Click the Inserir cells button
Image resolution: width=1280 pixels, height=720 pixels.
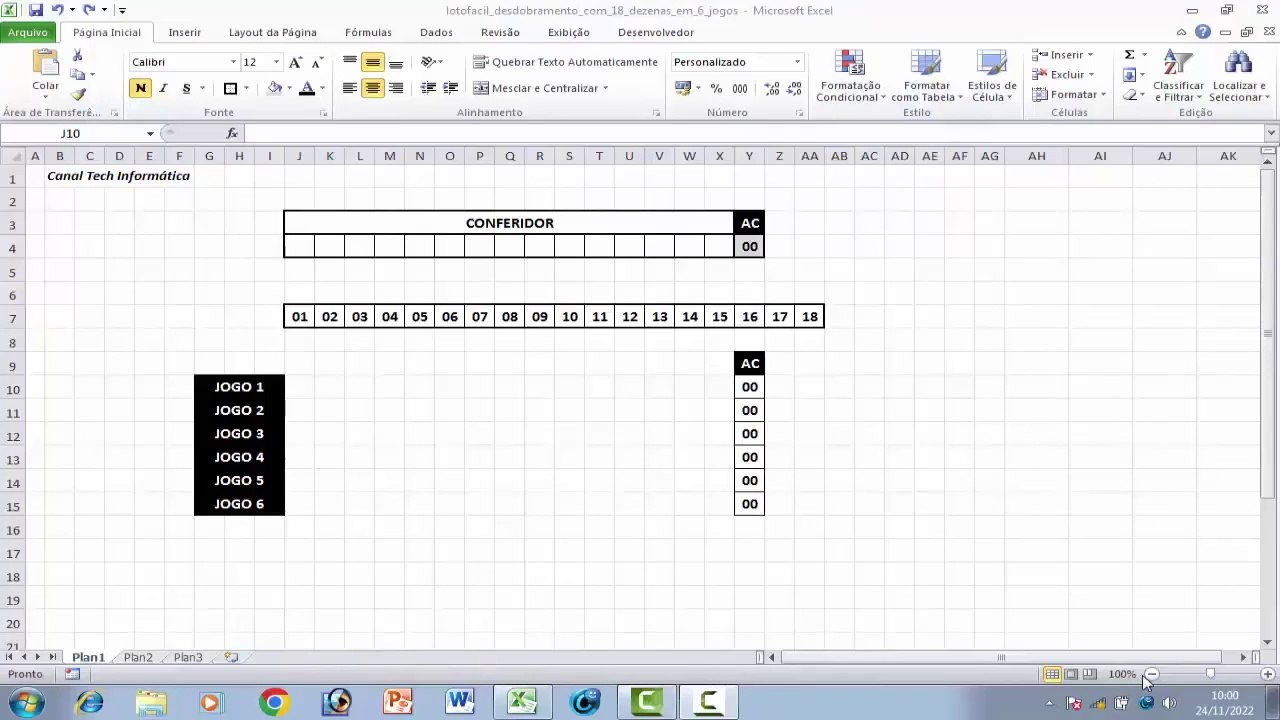tap(1062, 55)
